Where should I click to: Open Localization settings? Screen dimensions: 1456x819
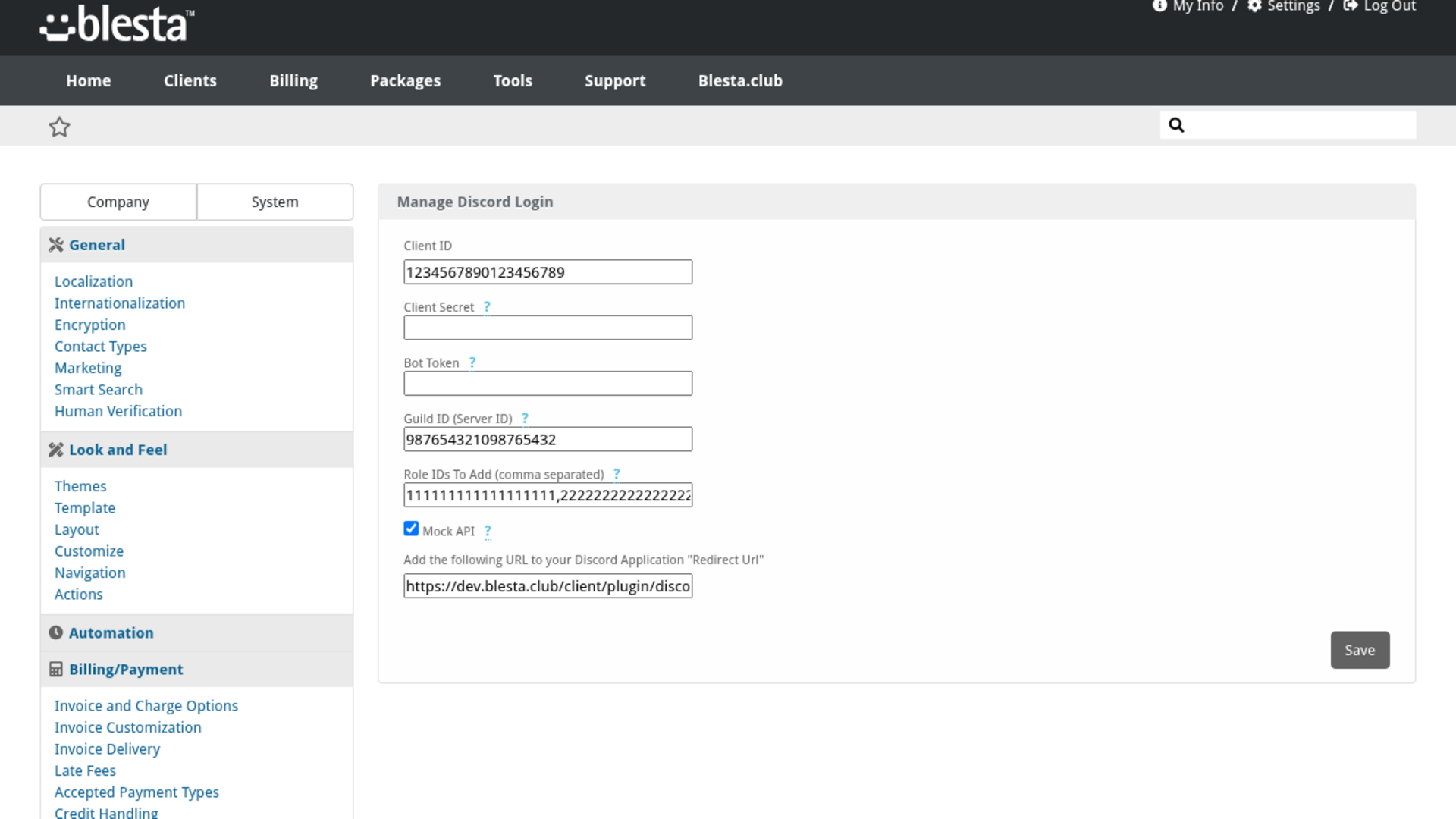pyautogui.click(x=93, y=281)
